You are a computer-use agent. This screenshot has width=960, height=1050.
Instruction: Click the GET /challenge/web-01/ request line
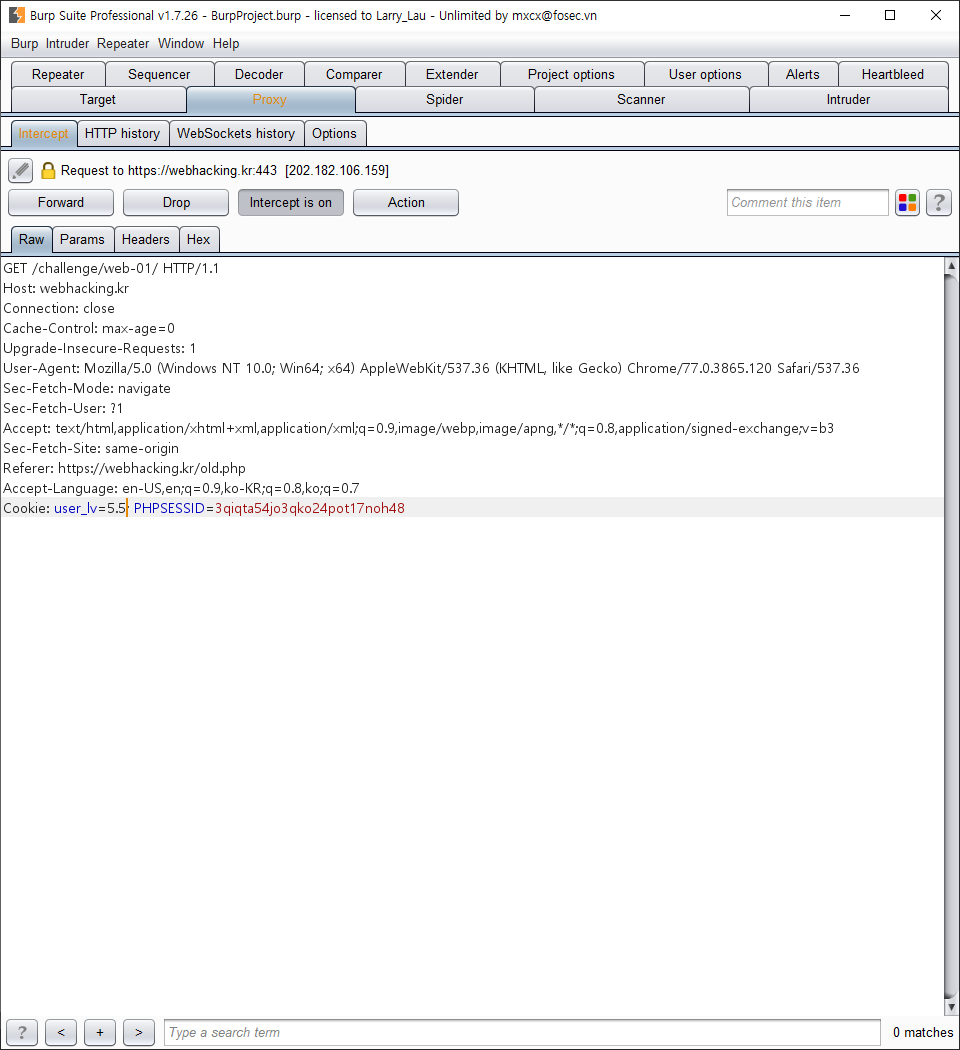coord(111,268)
